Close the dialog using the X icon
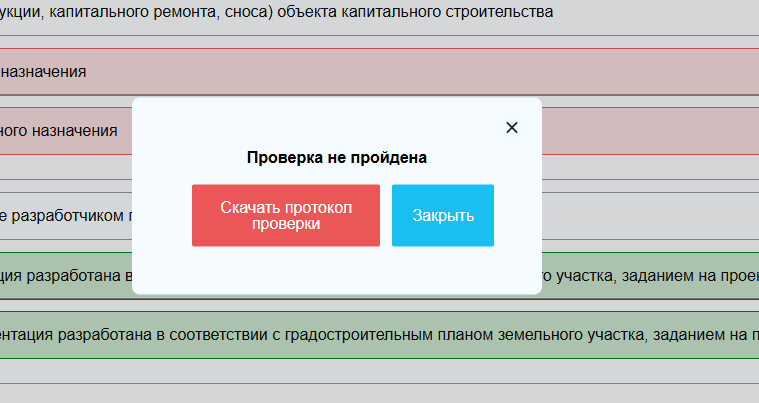This screenshot has height=403, width=759. click(x=512, y=127)
